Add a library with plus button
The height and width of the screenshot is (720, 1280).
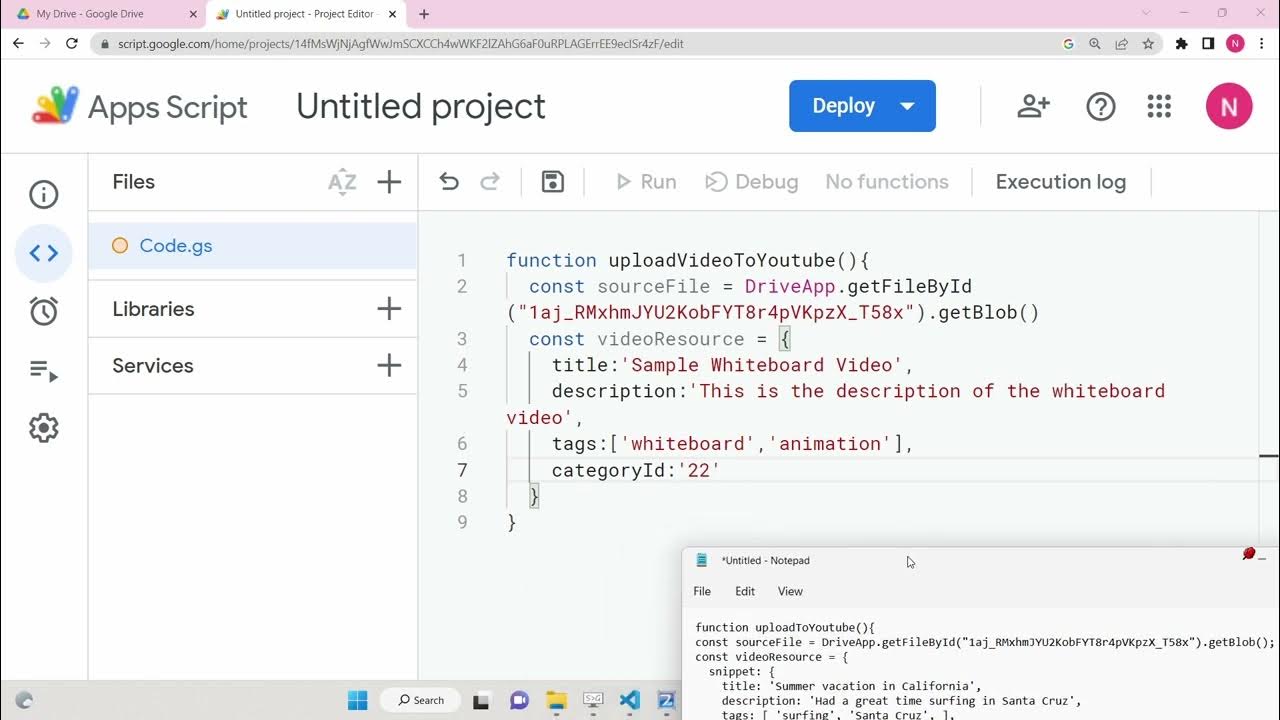(x=389, y=309)
